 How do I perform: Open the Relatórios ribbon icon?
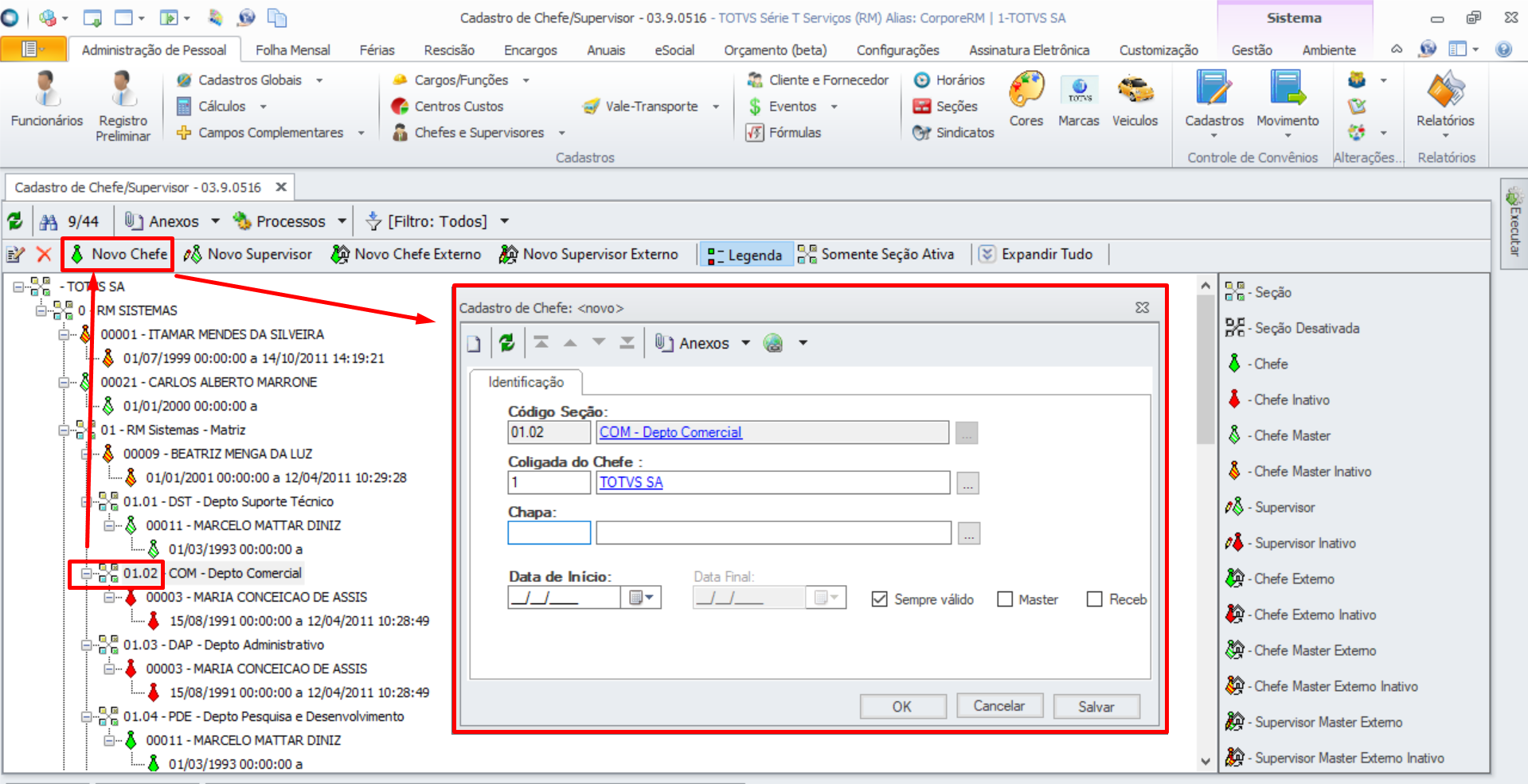pos(1445,103)
